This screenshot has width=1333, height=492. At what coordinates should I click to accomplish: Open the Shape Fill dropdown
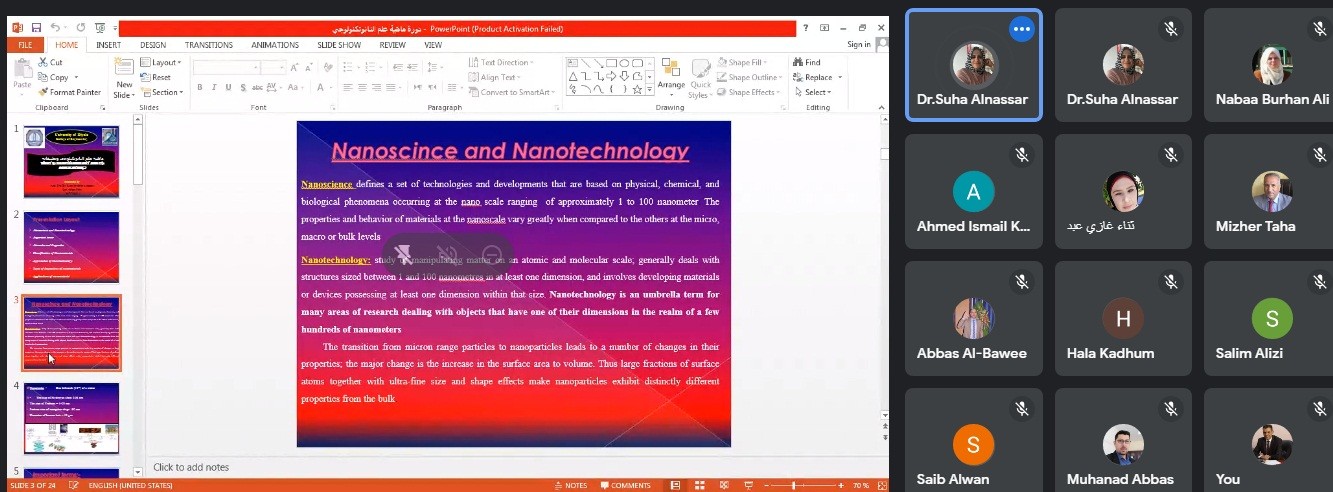[742, 62]
